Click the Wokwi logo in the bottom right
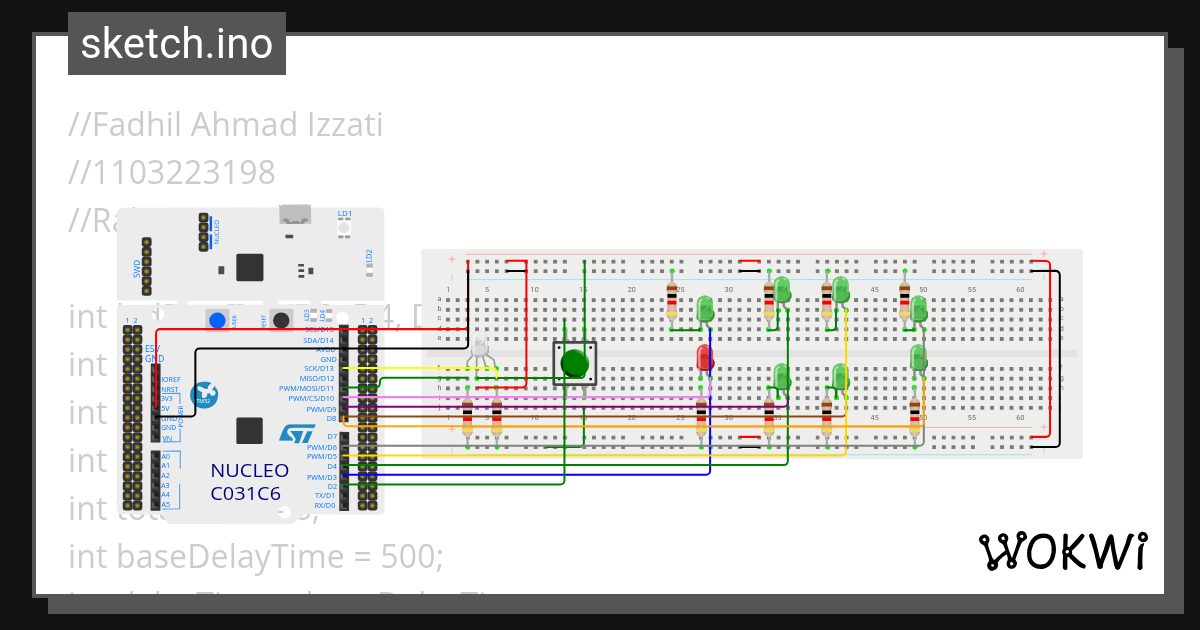 pyautogui.click(x=1065, y=550)
